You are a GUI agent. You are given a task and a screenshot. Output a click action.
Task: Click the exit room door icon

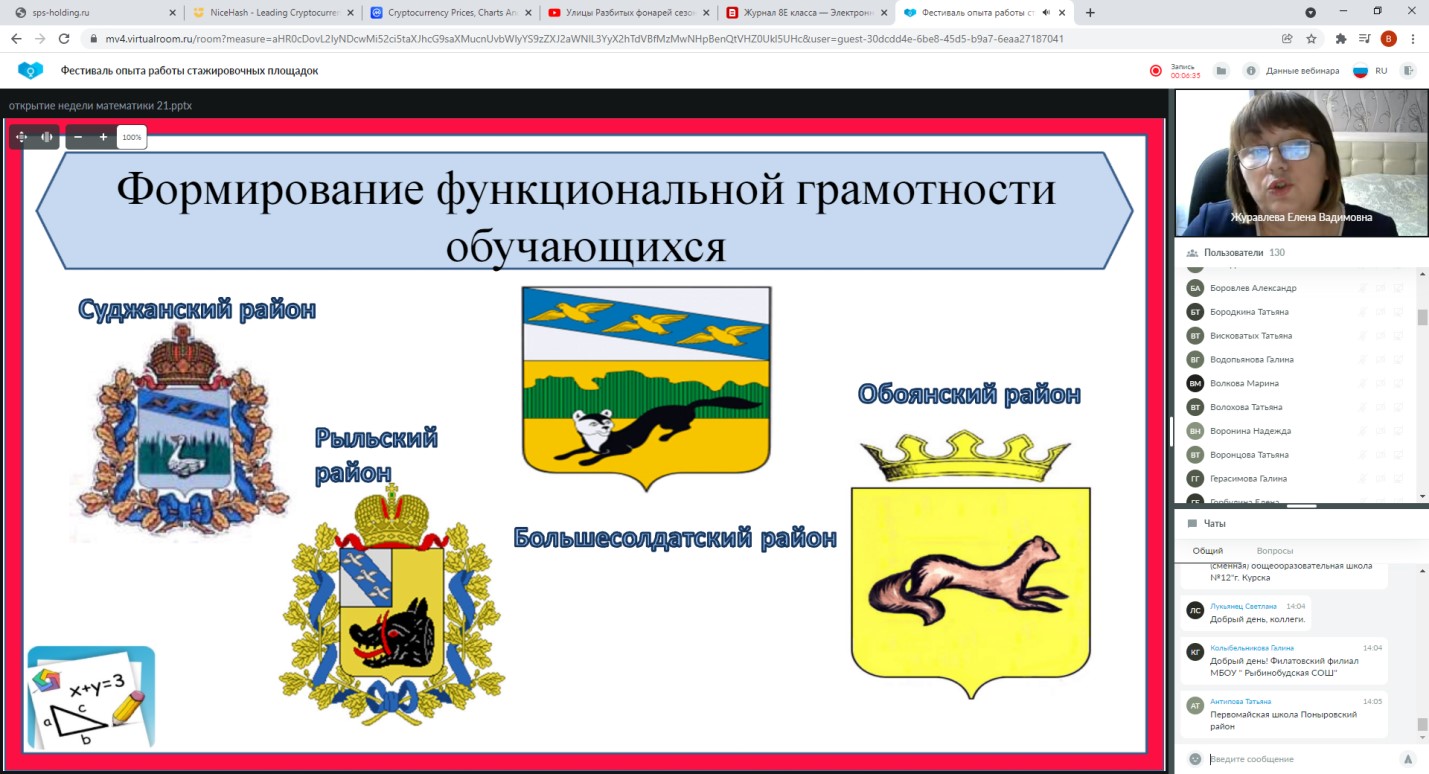[1409, 71]
